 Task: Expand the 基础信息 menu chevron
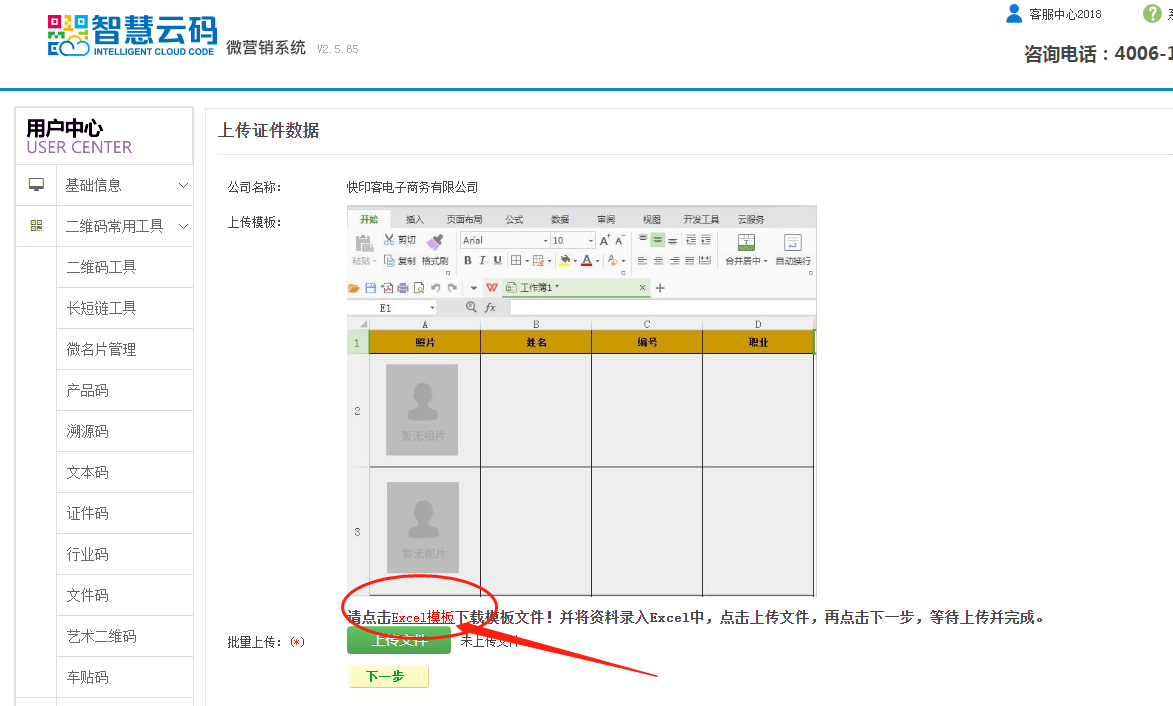(183, 185)
